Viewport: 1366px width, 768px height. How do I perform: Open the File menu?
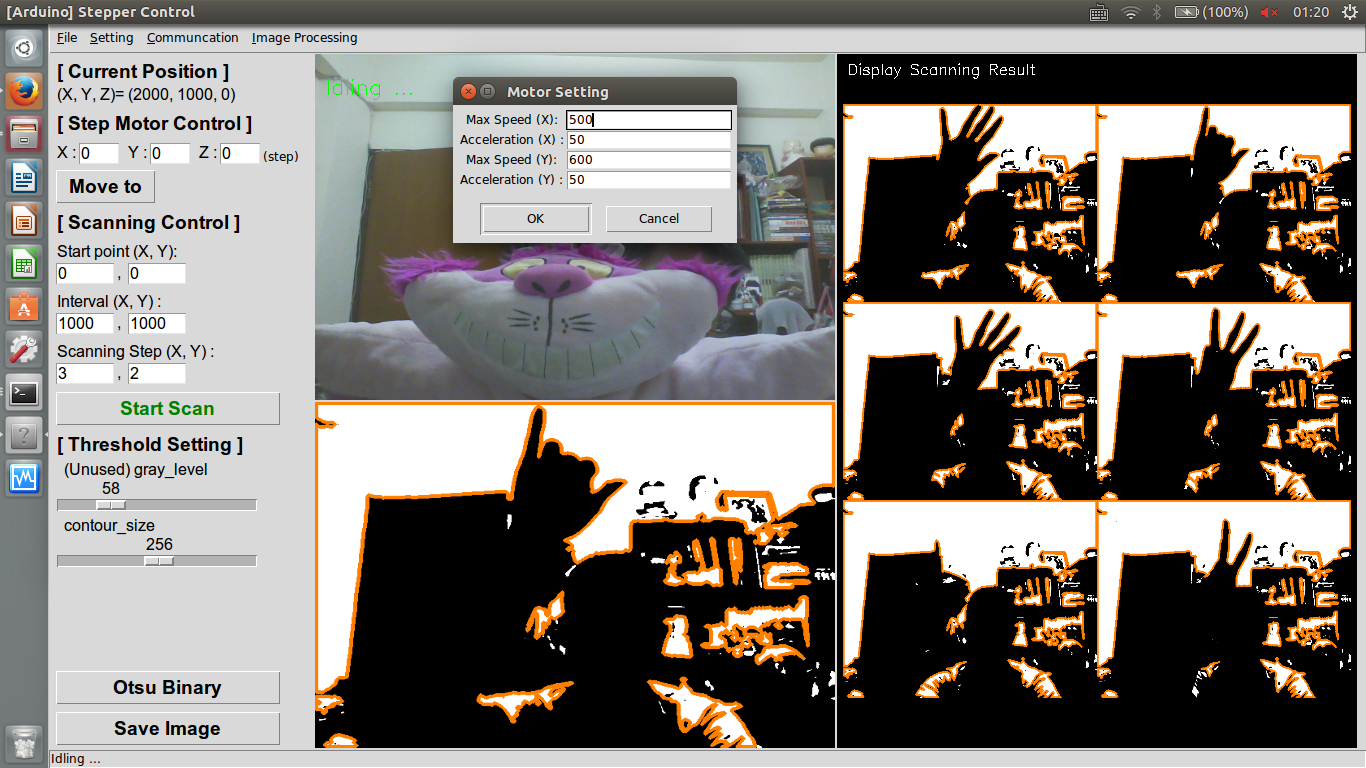click(x=67, y=38)
